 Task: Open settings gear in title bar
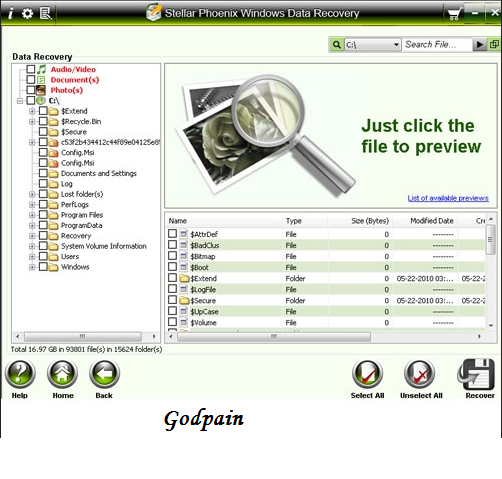[27, 14]
